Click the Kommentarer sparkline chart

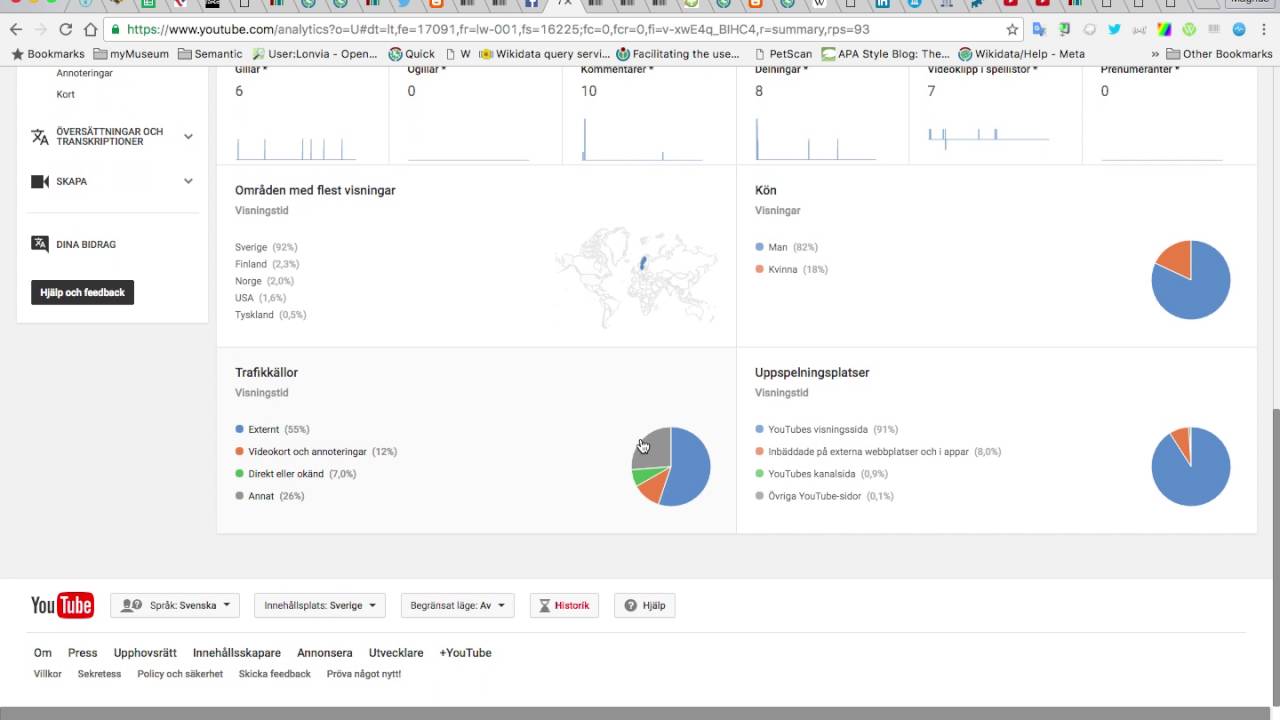642,138
